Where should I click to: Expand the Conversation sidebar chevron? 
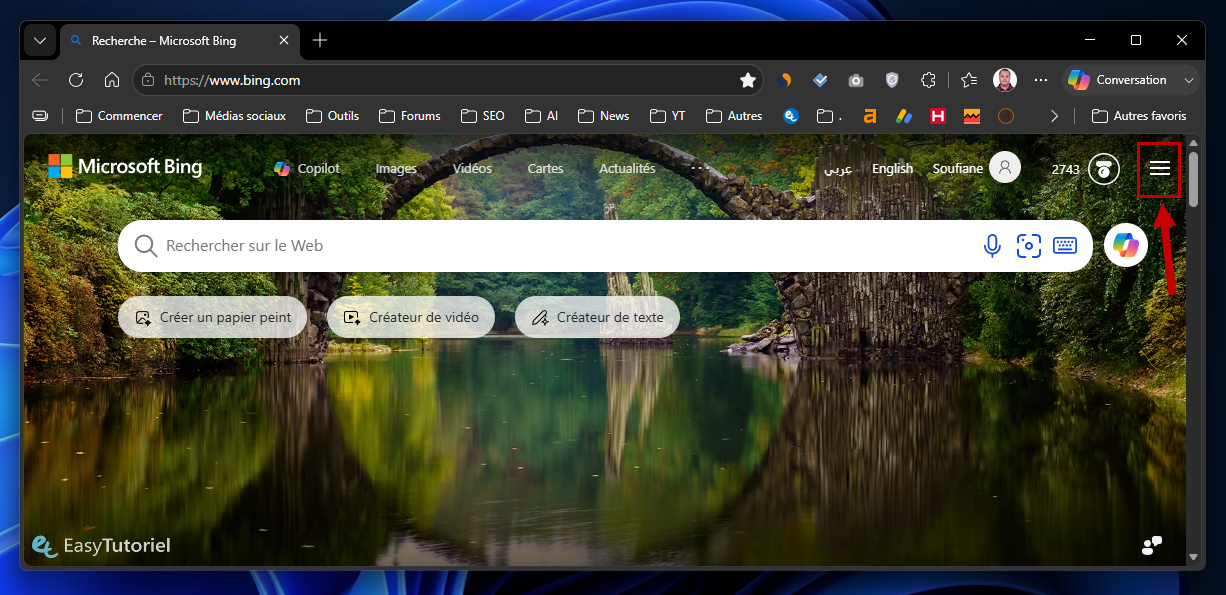point(1189,80)
